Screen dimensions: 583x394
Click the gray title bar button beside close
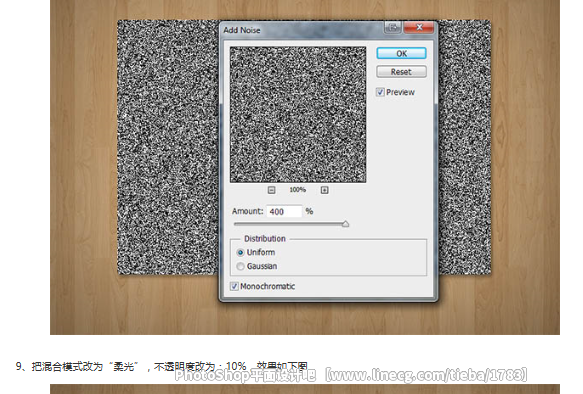(x=393, y=28)
